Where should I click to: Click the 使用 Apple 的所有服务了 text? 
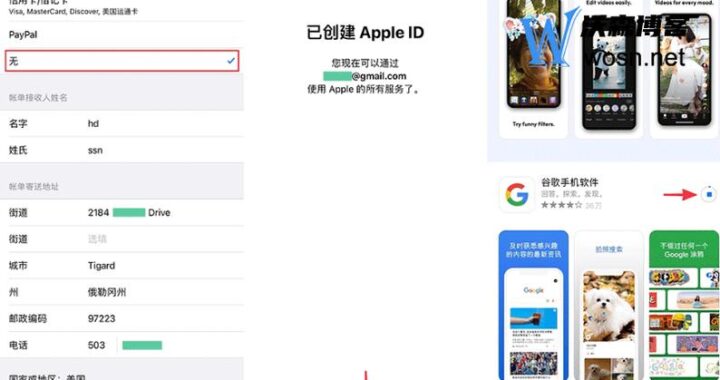click(x=364, y=89)
